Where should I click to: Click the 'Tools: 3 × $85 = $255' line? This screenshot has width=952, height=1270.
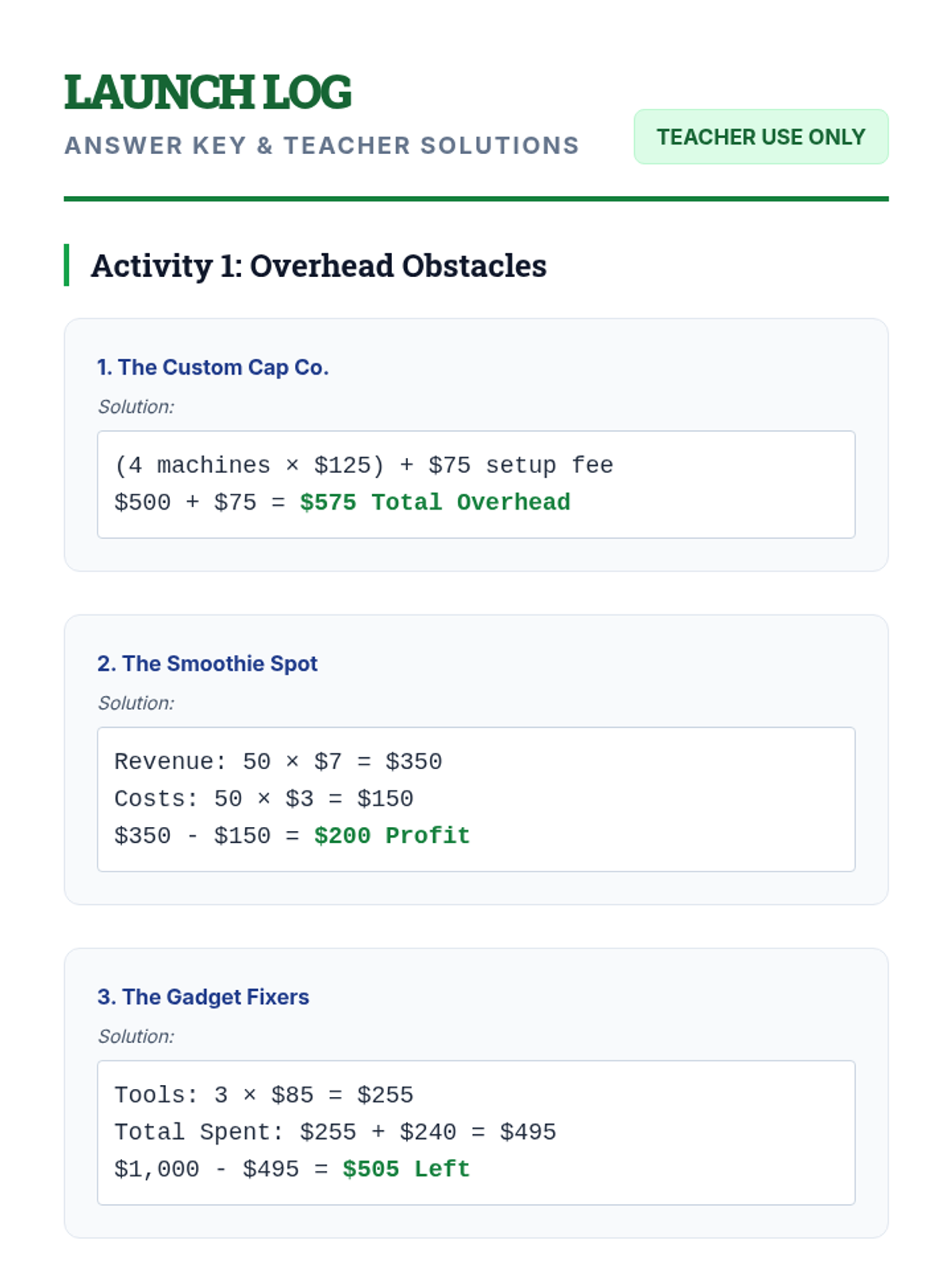pos(263,1095)
